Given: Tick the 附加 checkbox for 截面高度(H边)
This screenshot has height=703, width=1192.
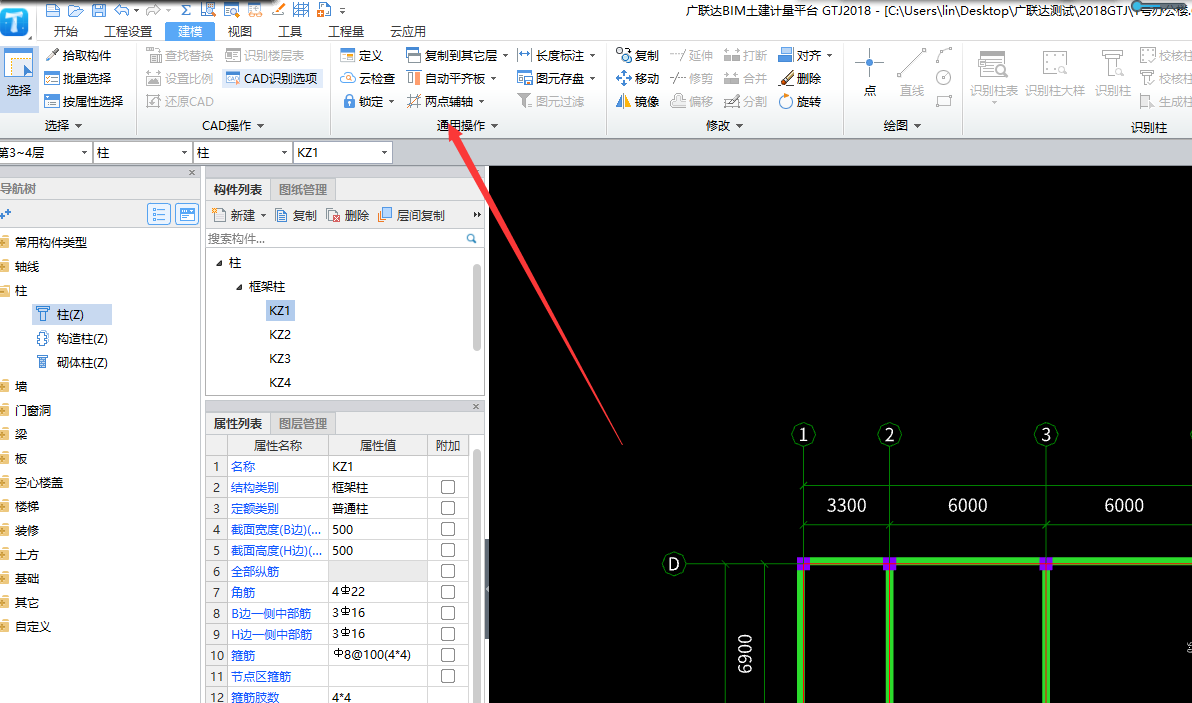Looking at the screenshot, I should (x=448, y=549).
